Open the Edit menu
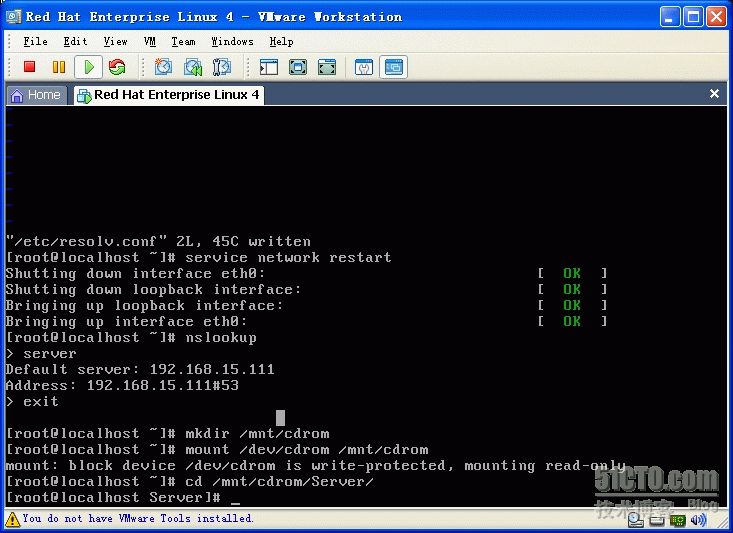The width and height of the screenshot is (733, 533). pos(75,42)
